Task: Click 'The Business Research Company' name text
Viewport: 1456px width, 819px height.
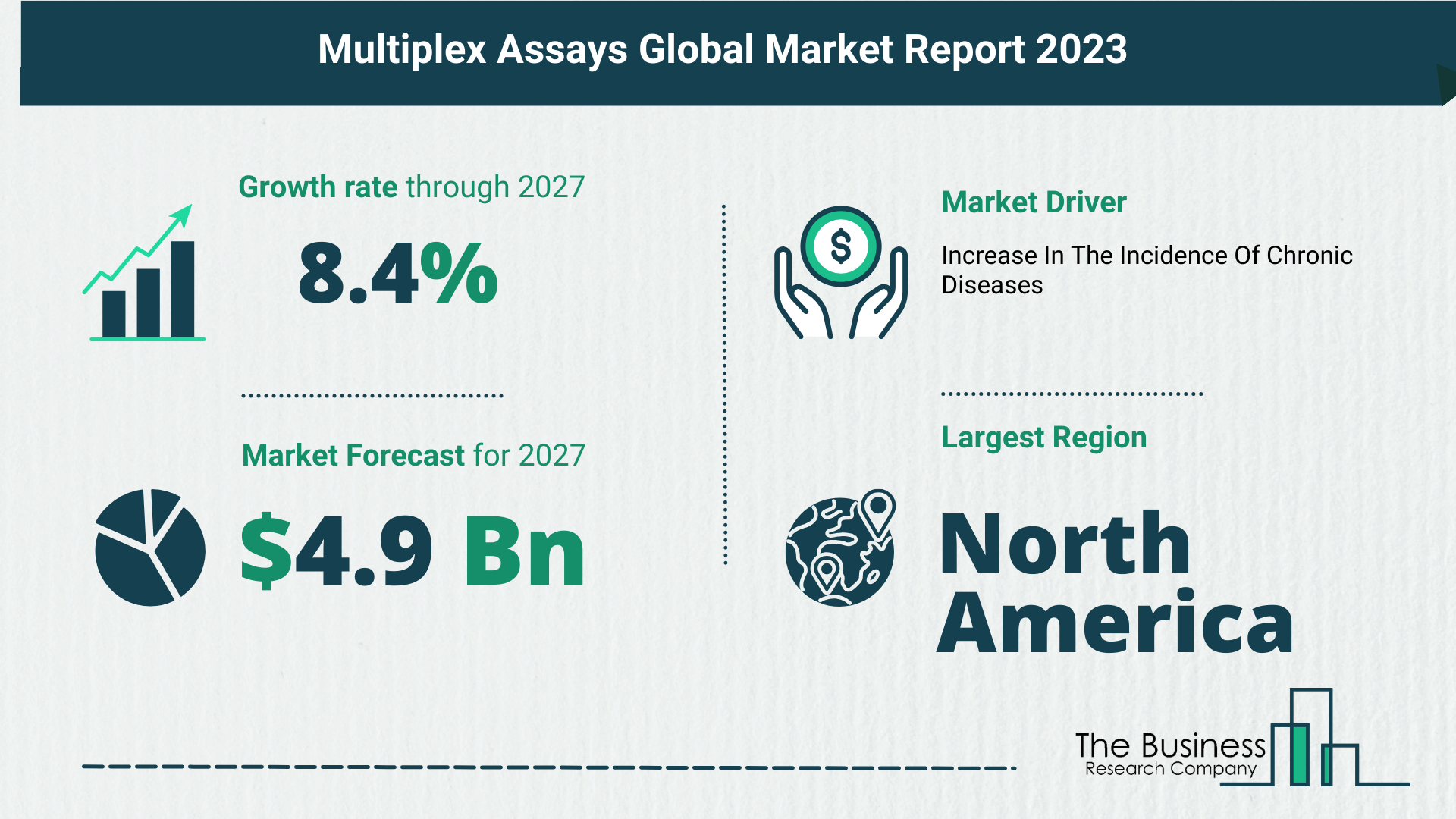Action: pyautogui.click(x=1170, y=755)
